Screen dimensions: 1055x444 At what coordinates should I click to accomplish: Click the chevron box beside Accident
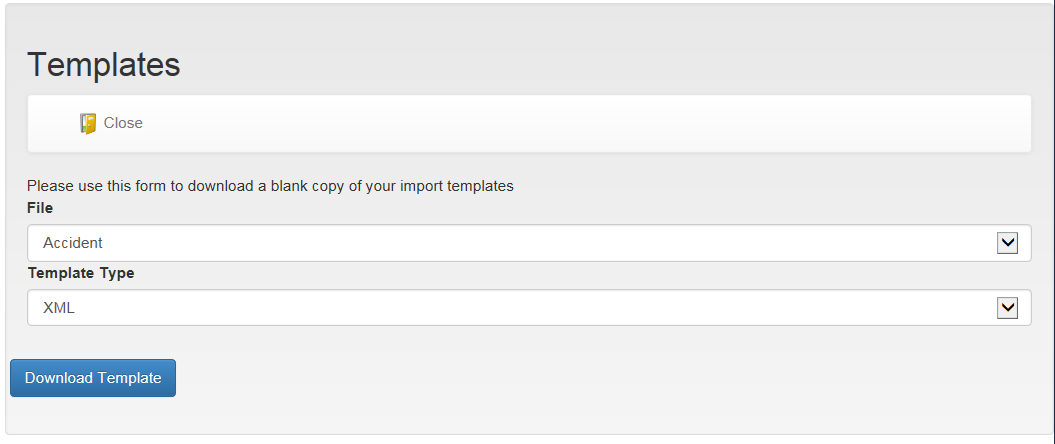[1007, 243]
